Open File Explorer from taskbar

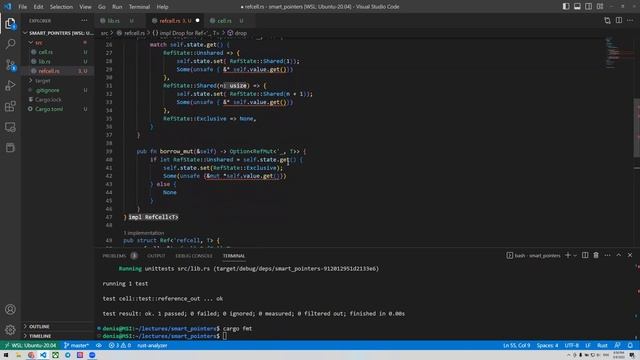click(x=18, y=355)
